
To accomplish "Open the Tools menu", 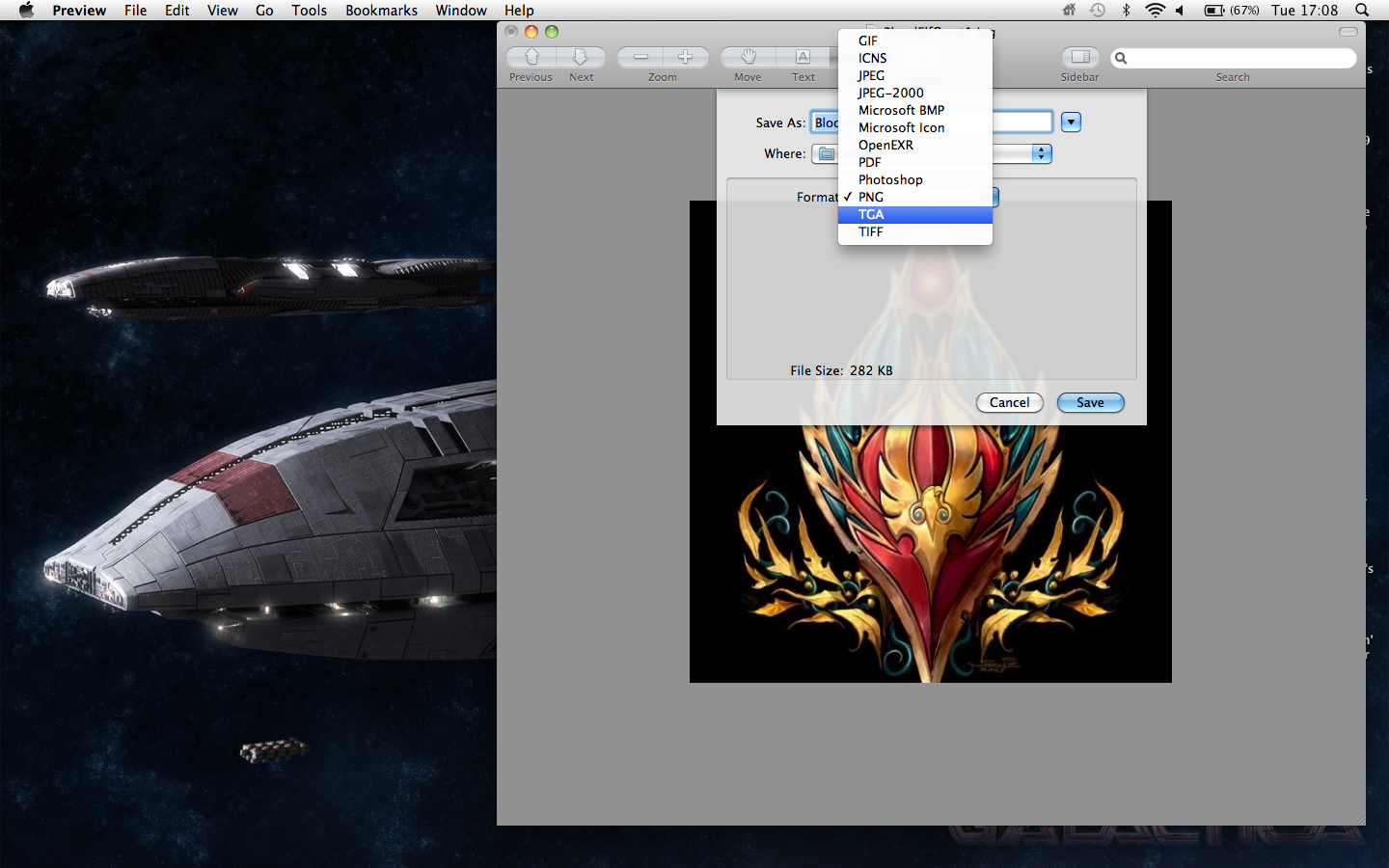I will point(309,10).
